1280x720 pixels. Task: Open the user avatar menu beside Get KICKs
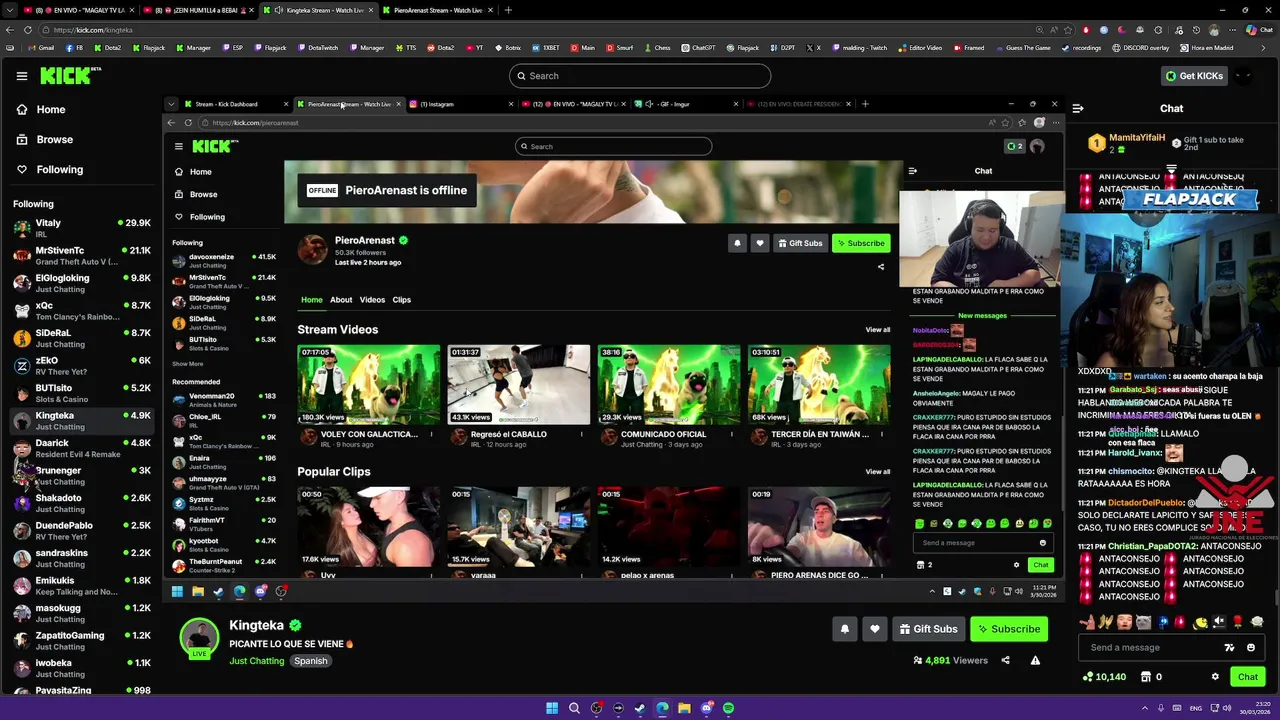pos(1244,76)
